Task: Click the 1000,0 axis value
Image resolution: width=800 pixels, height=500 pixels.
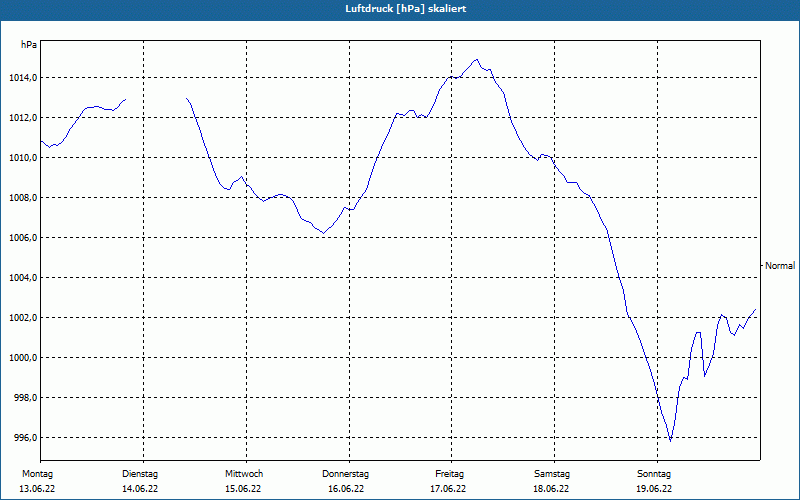Action: pos(23,358)
